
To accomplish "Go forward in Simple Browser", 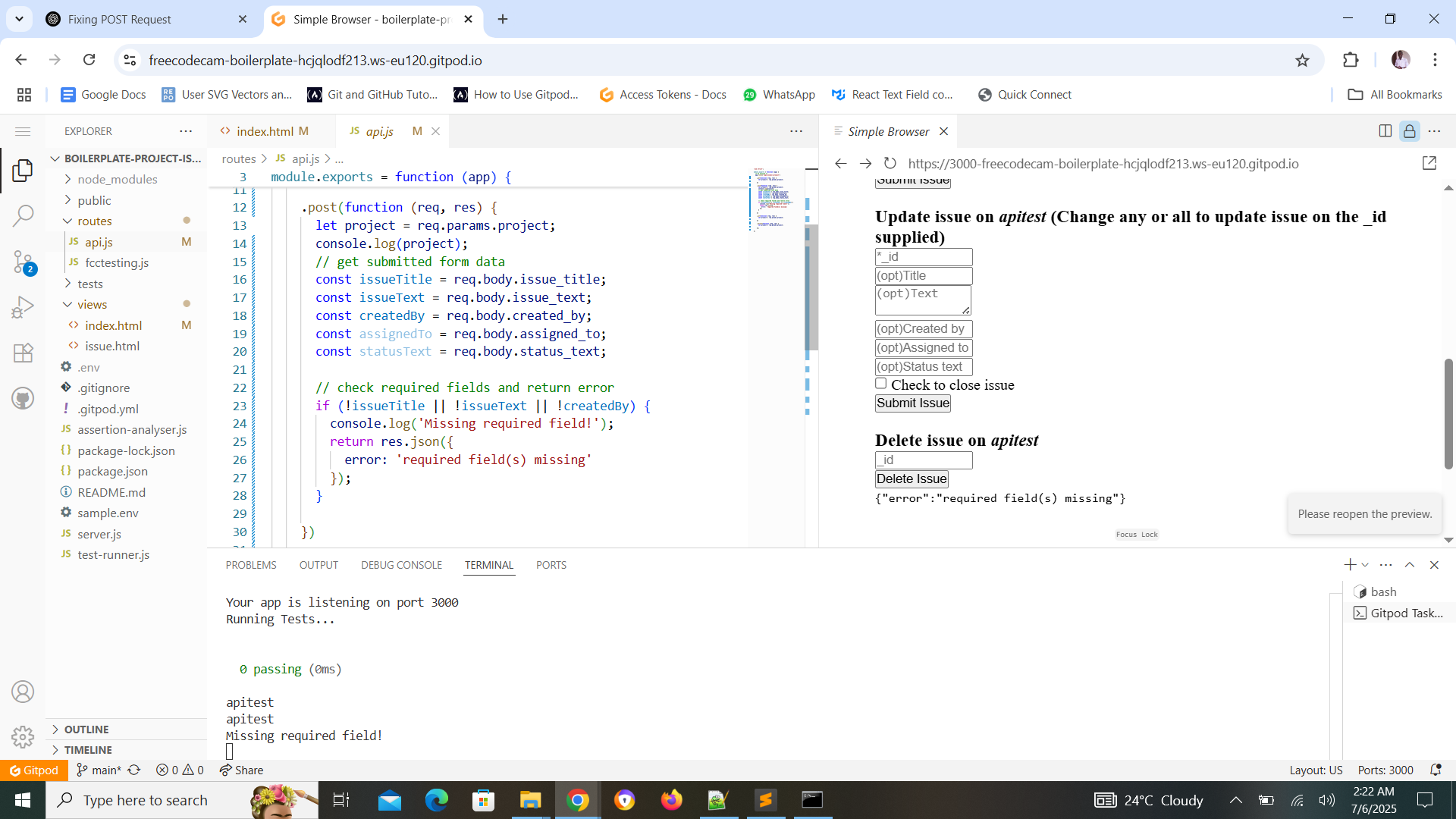I will (x=865, y=164).
